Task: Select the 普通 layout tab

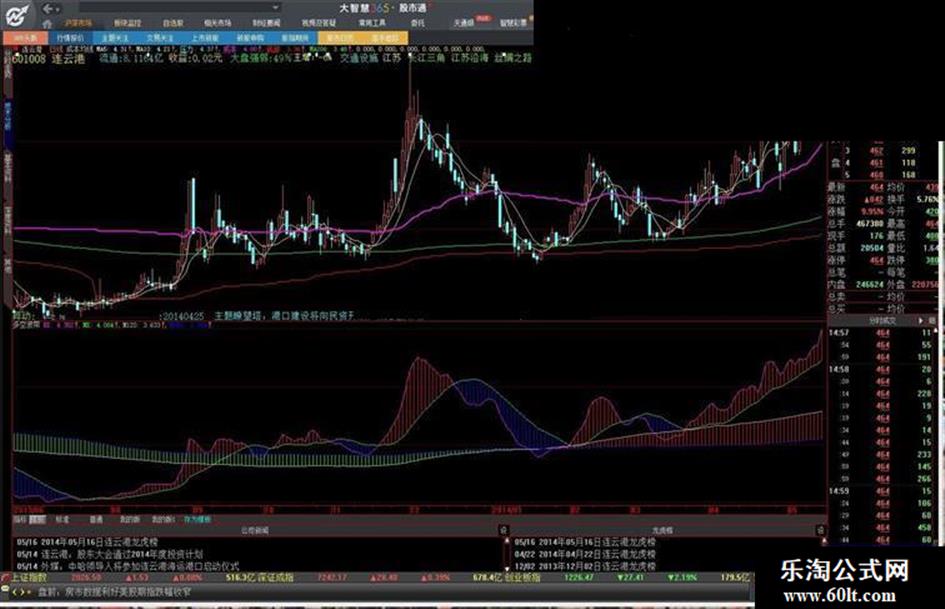Action: pyautogui.click(x=96, y=519)
